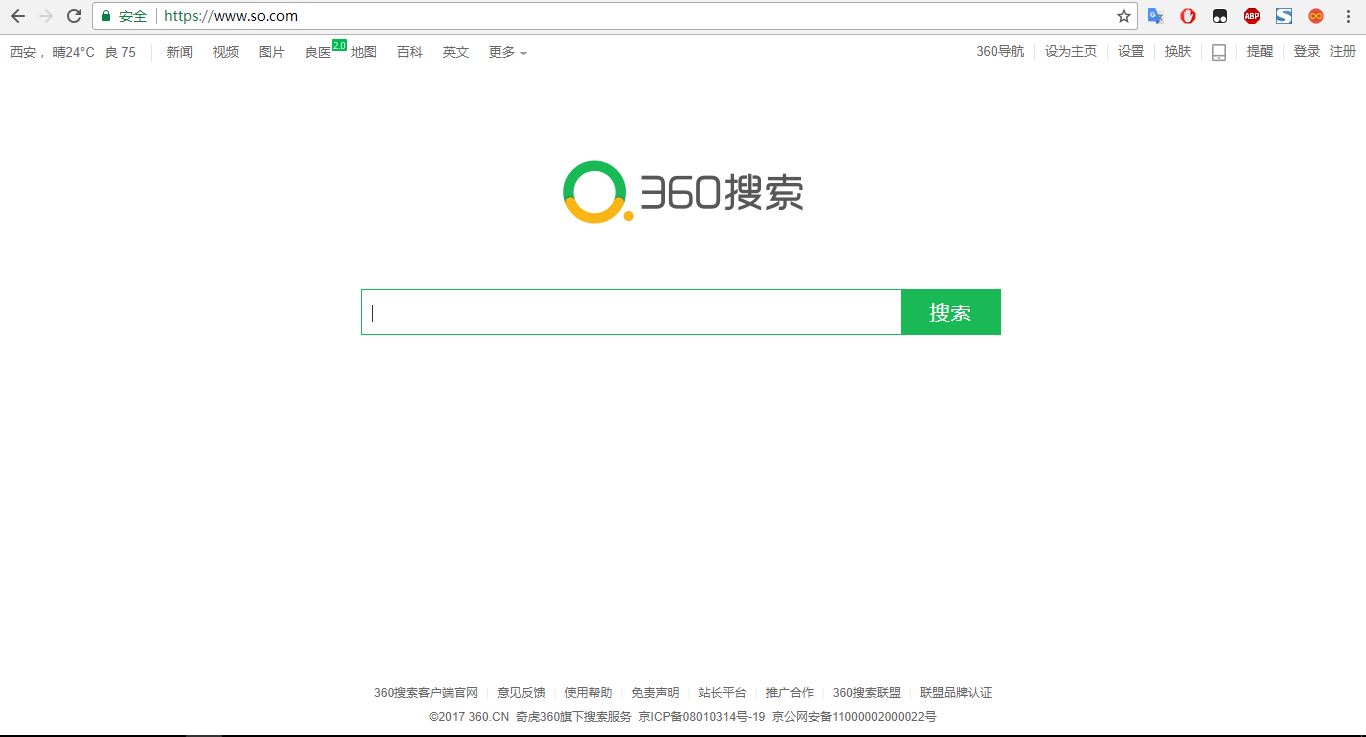
Task: Bookmark this page with the star icon
Action: [x=1124, y=16]
